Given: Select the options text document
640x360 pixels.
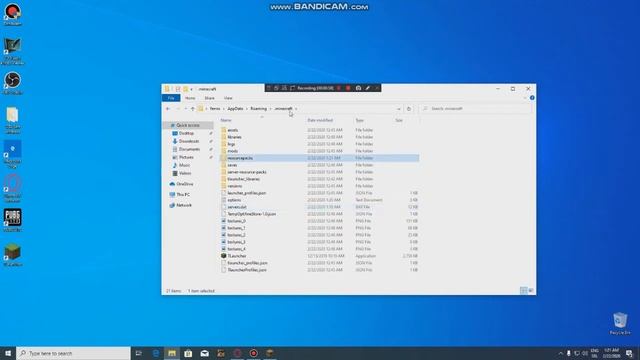Looking at the screenshot, I should coord(234,200).
